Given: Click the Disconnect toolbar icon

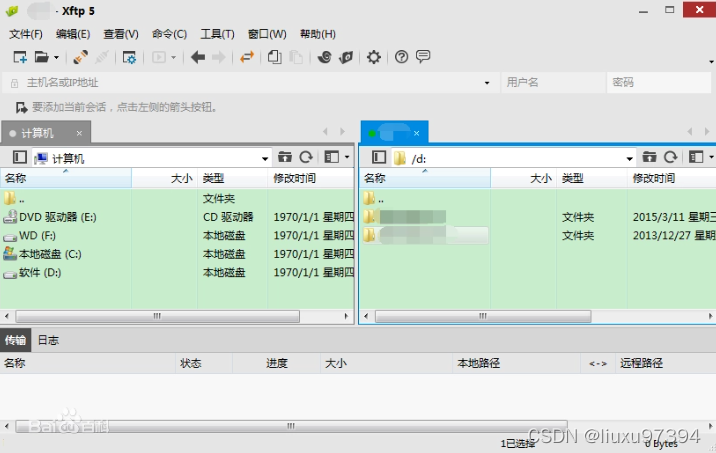Looking at the screenshot, I should click(102, 57).
